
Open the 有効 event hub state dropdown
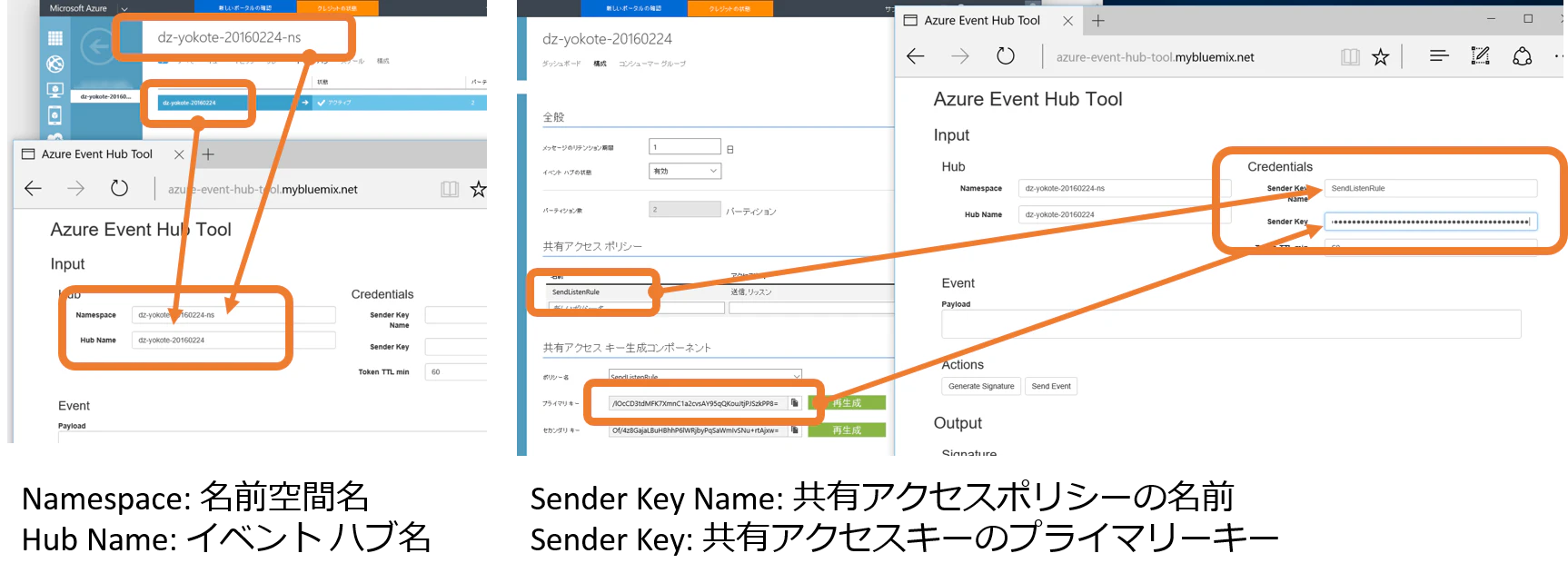coord(686,171)
